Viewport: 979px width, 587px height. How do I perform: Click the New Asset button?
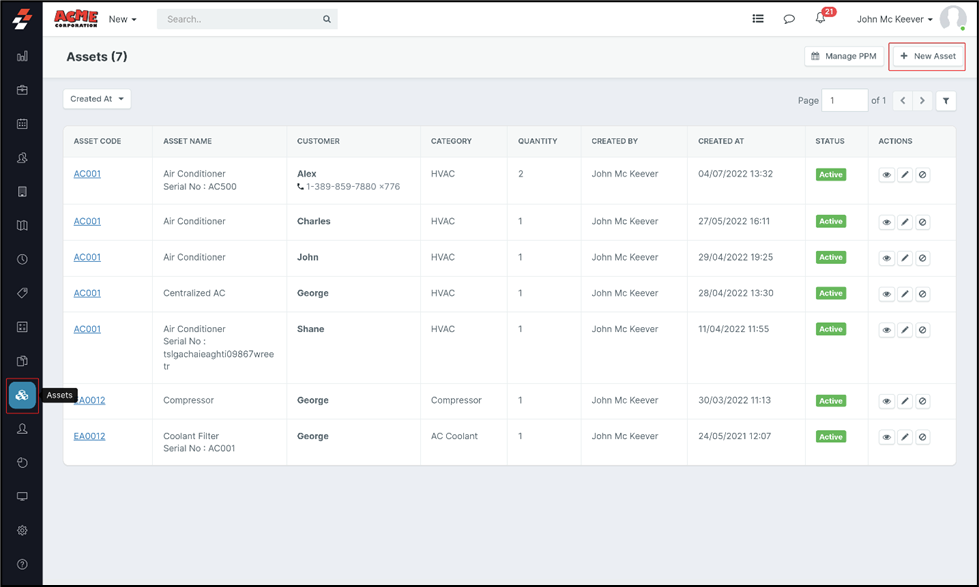927,56
